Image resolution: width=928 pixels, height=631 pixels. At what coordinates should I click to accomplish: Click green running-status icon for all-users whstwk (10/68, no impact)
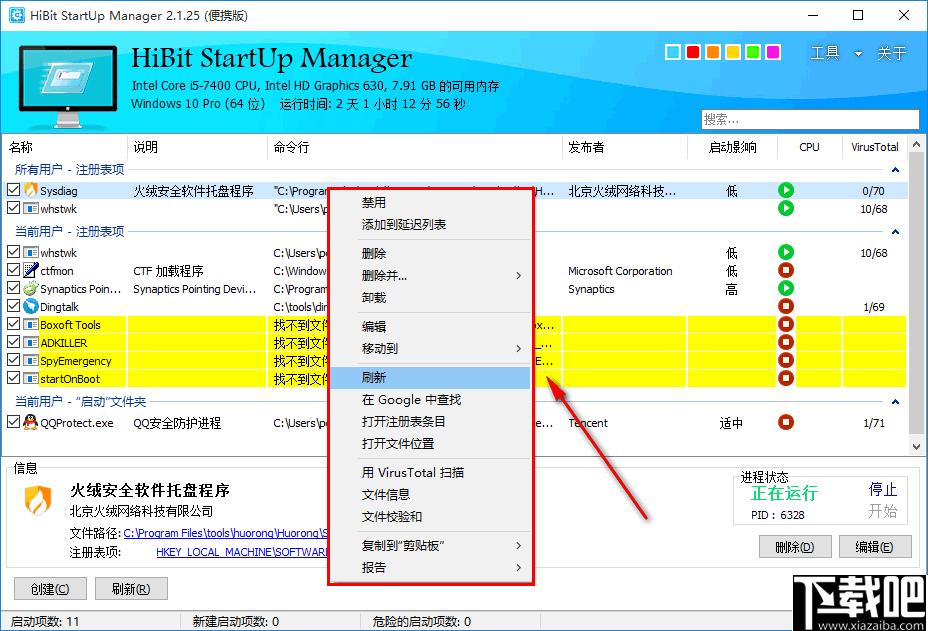pyautogui.click(x=785, y=208)
